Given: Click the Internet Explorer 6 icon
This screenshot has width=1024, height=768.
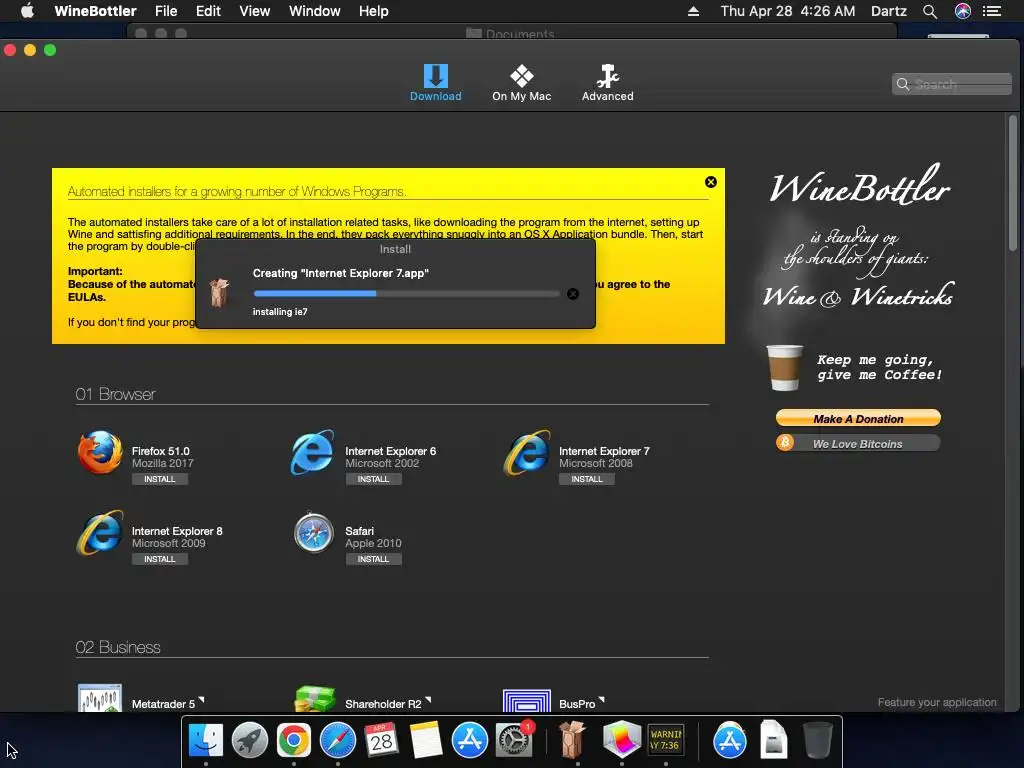Looking at the screenshot, I should tap(313, 452).
